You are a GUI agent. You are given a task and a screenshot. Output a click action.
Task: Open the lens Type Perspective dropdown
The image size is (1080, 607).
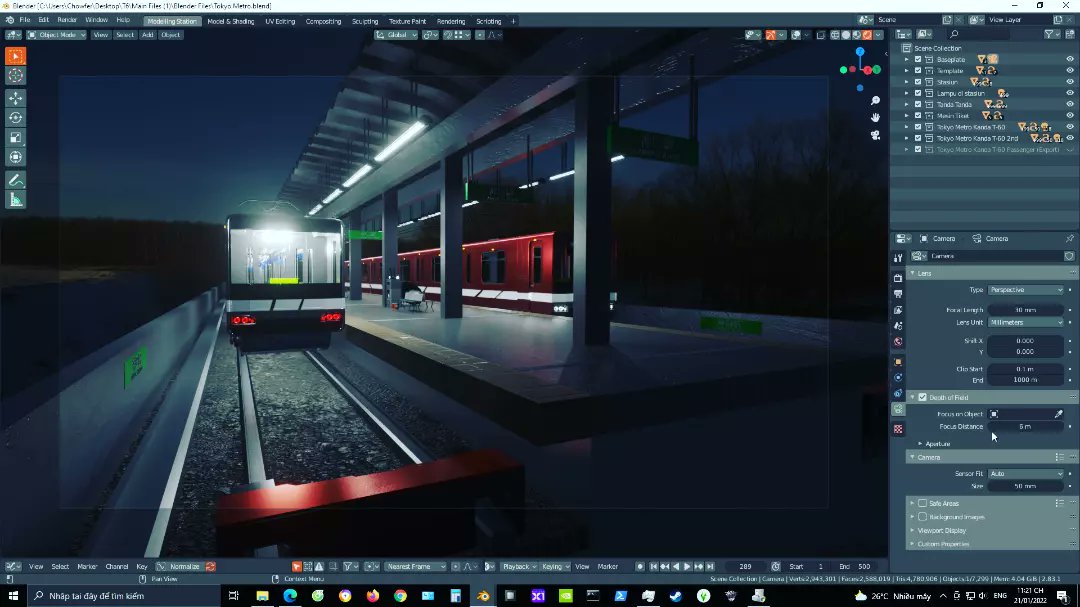tap(1026, 290)
